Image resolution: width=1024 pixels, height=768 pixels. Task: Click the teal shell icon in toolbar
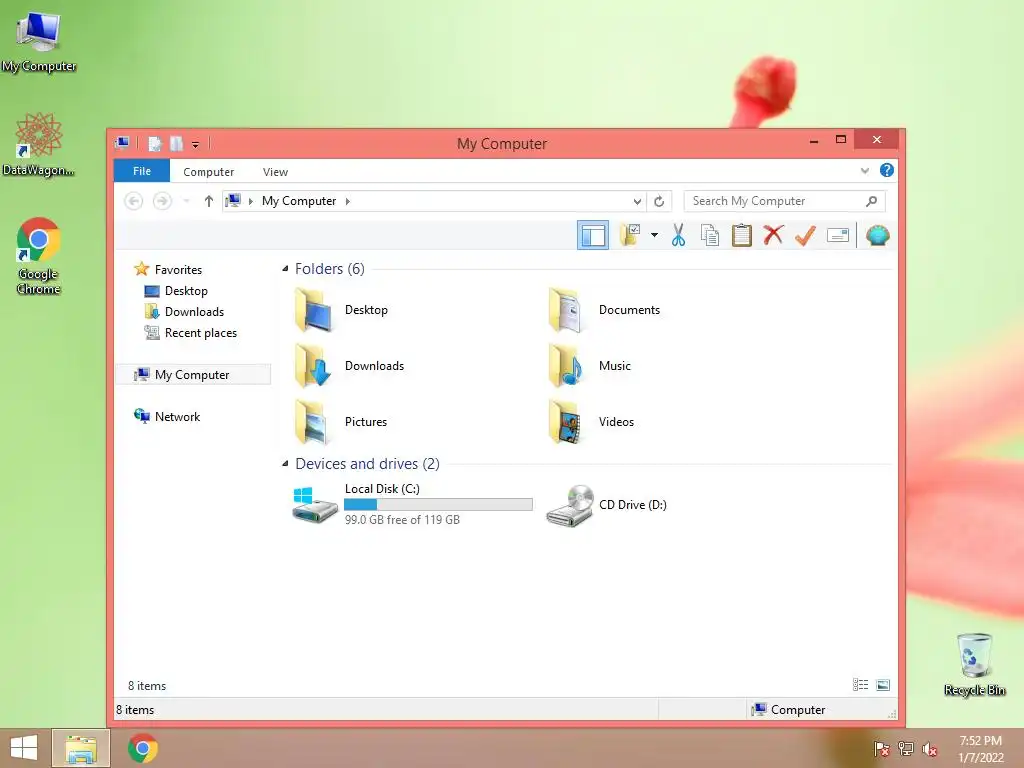pos(878,235)
